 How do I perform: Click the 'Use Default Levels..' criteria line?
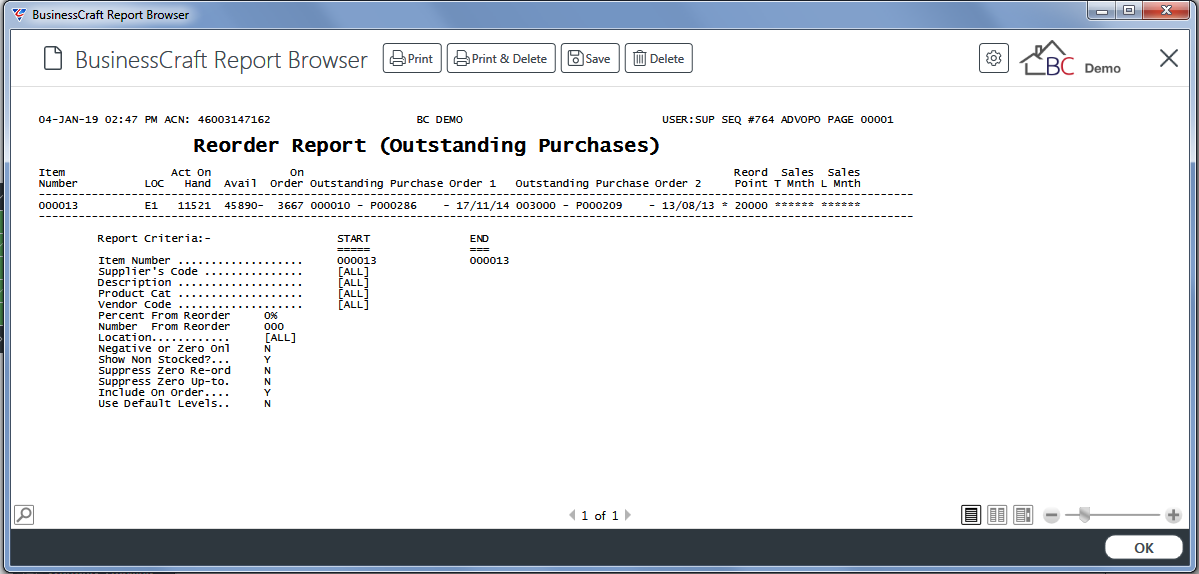(x=184, y=404)
